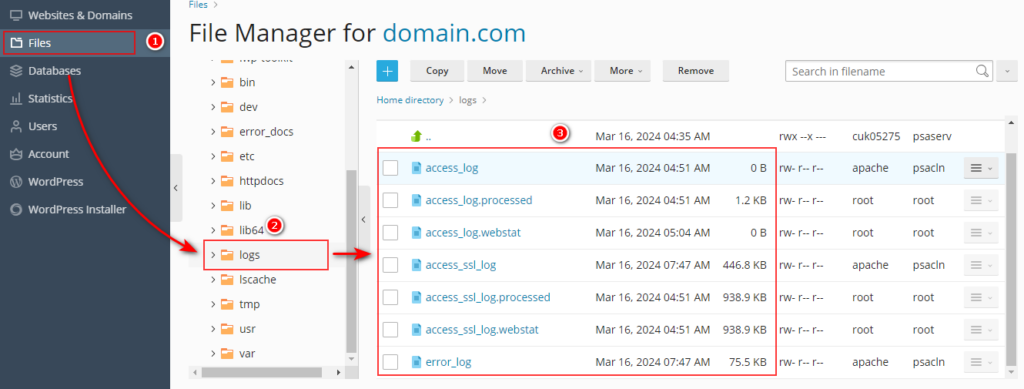The width and height of the screenshot is (1024, 389).
Task: Check the error_log checkbox
Action: point(391,362)
